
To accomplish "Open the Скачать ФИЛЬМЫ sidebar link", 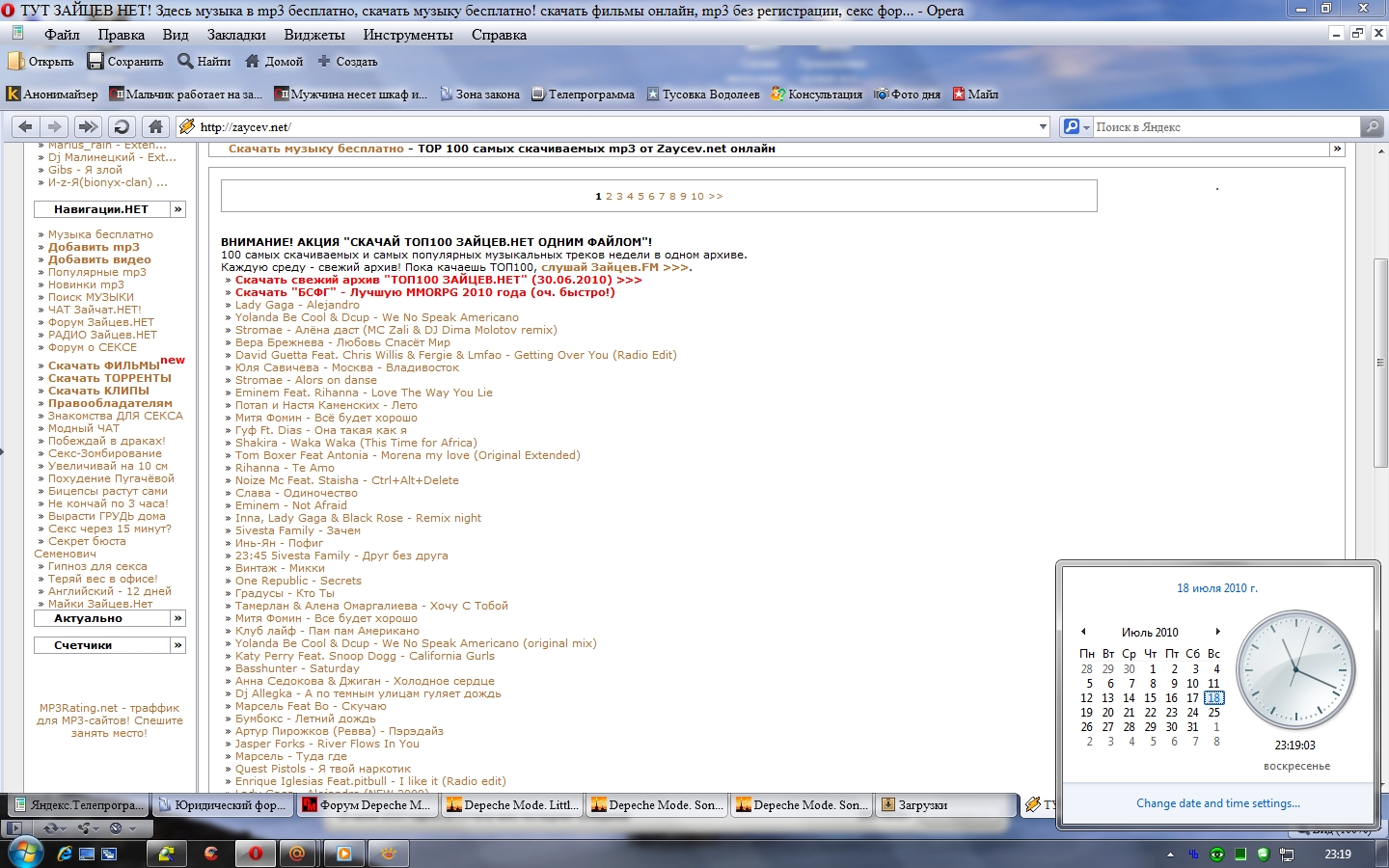I will pyautogui.click(x=104, y=366).
